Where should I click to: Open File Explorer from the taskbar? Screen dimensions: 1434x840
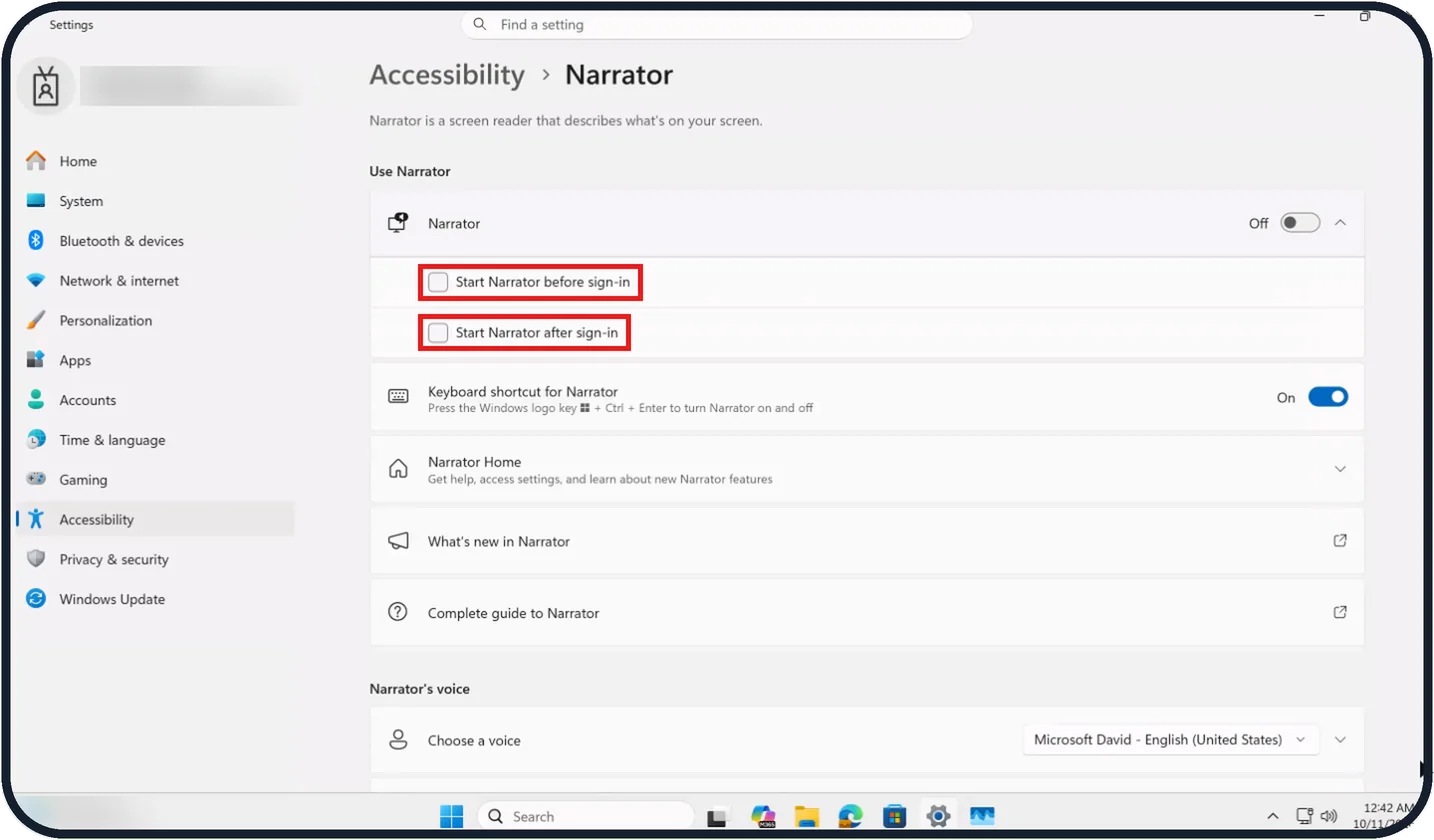tap(807, 817)
